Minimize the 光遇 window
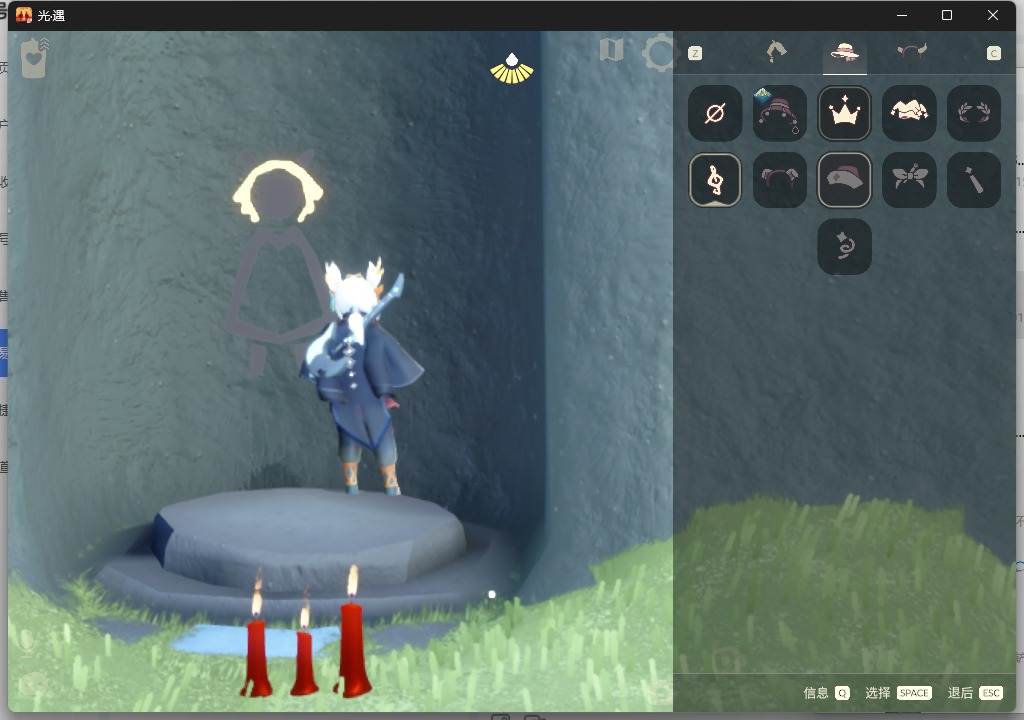 click(902, 15)
